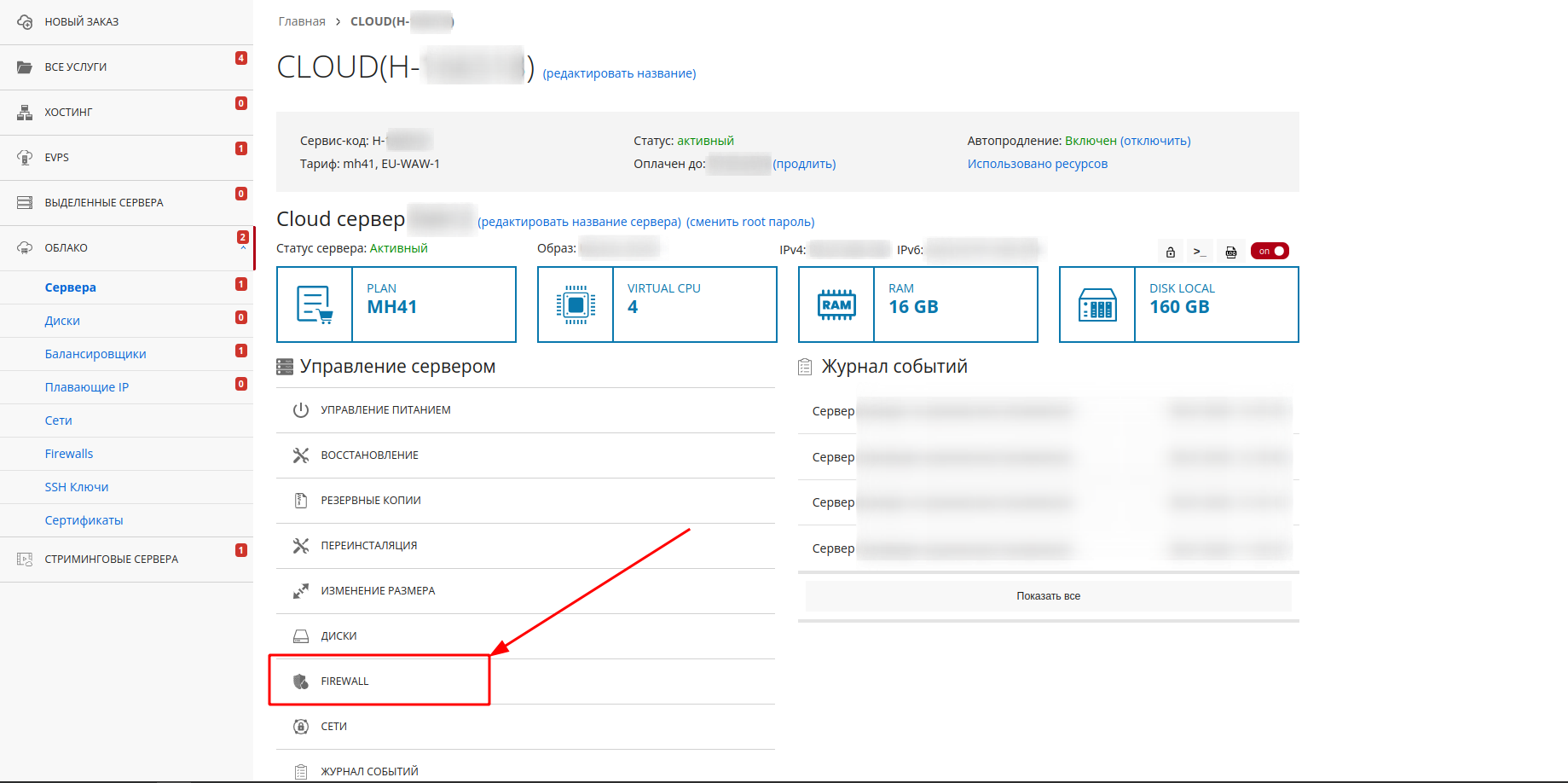Open Хостинг menu item
The image size is (1568, 783).
tap(127, 113)
